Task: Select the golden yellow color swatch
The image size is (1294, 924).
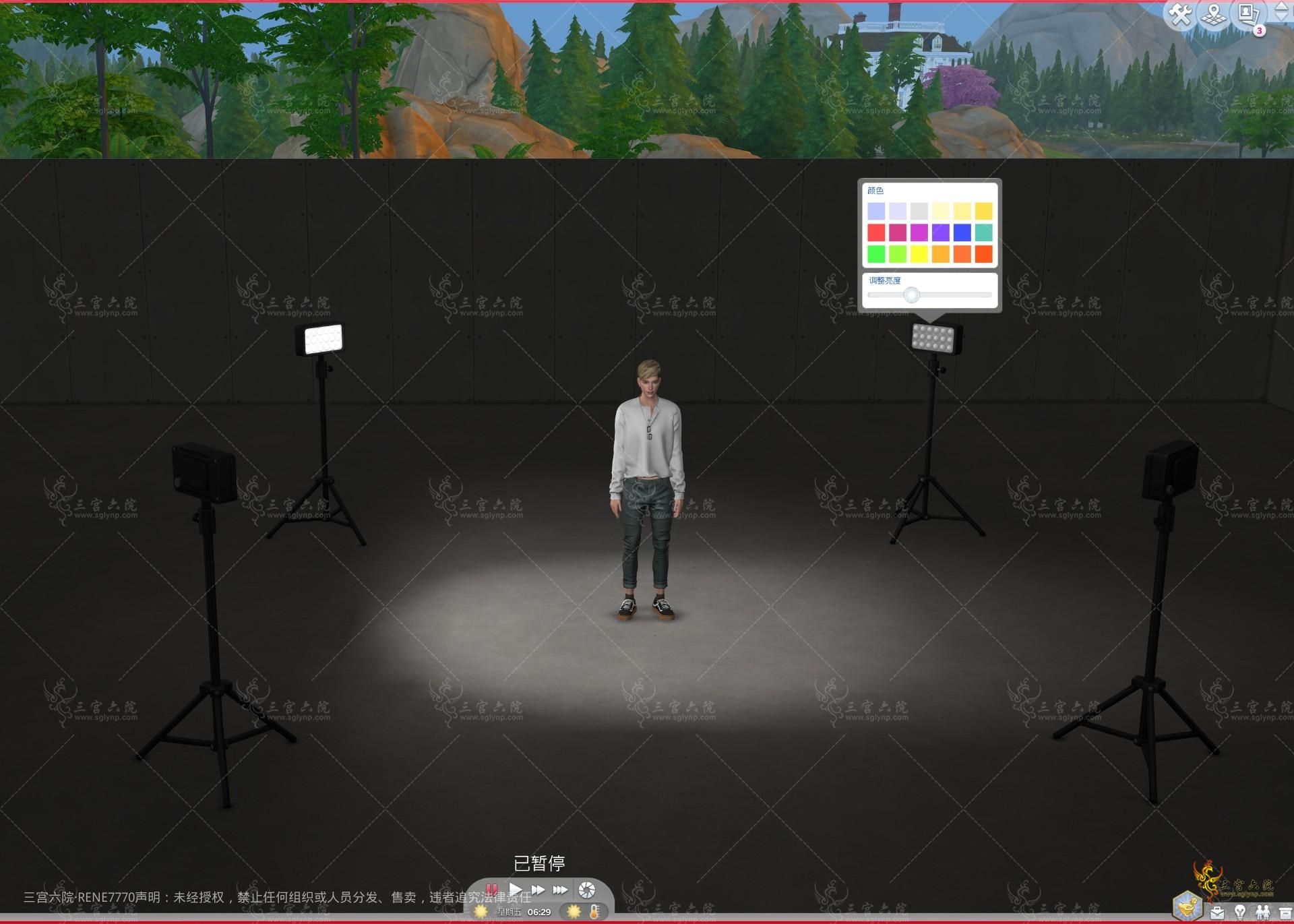Action: pos(984,211)
